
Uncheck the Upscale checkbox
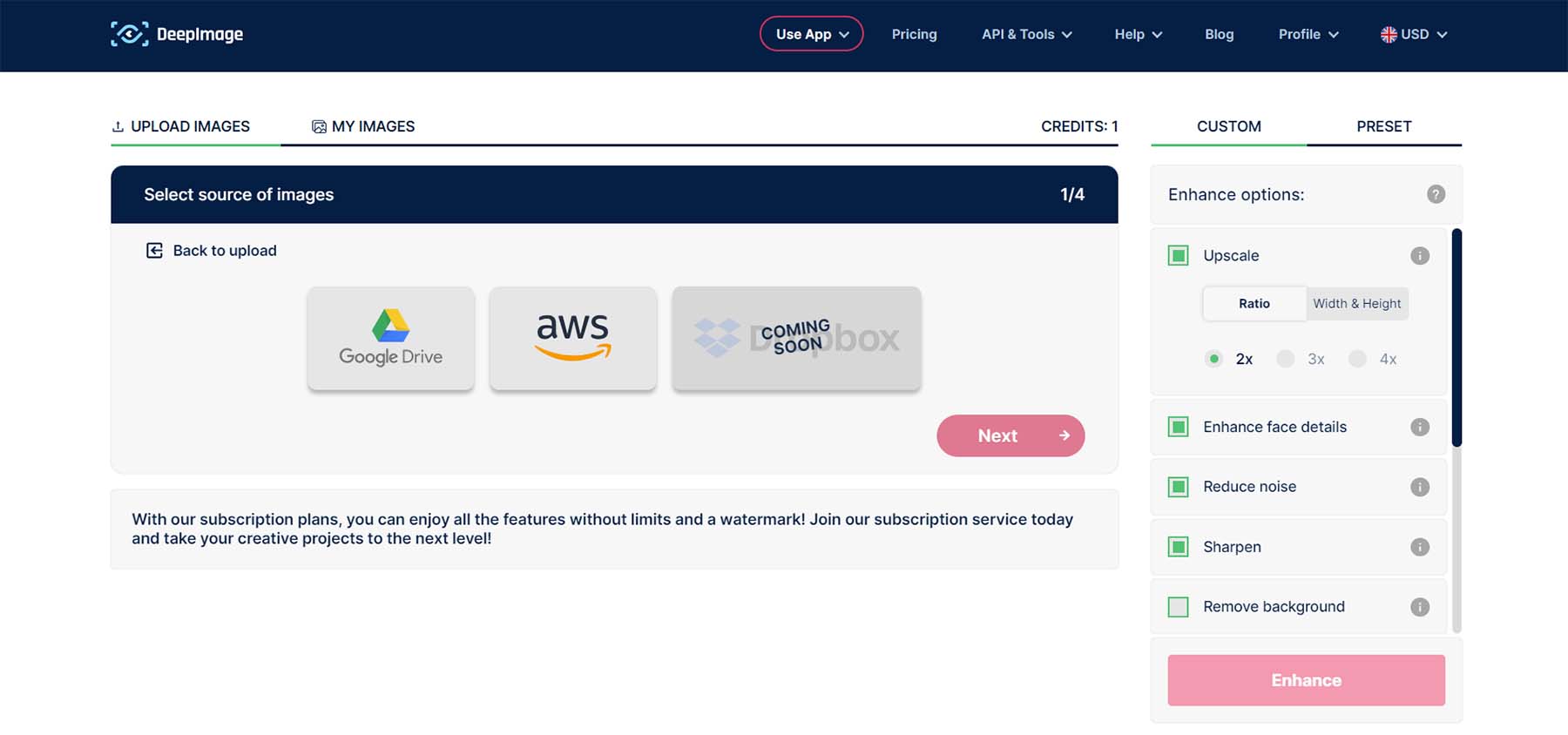[x=1178, y=256]
